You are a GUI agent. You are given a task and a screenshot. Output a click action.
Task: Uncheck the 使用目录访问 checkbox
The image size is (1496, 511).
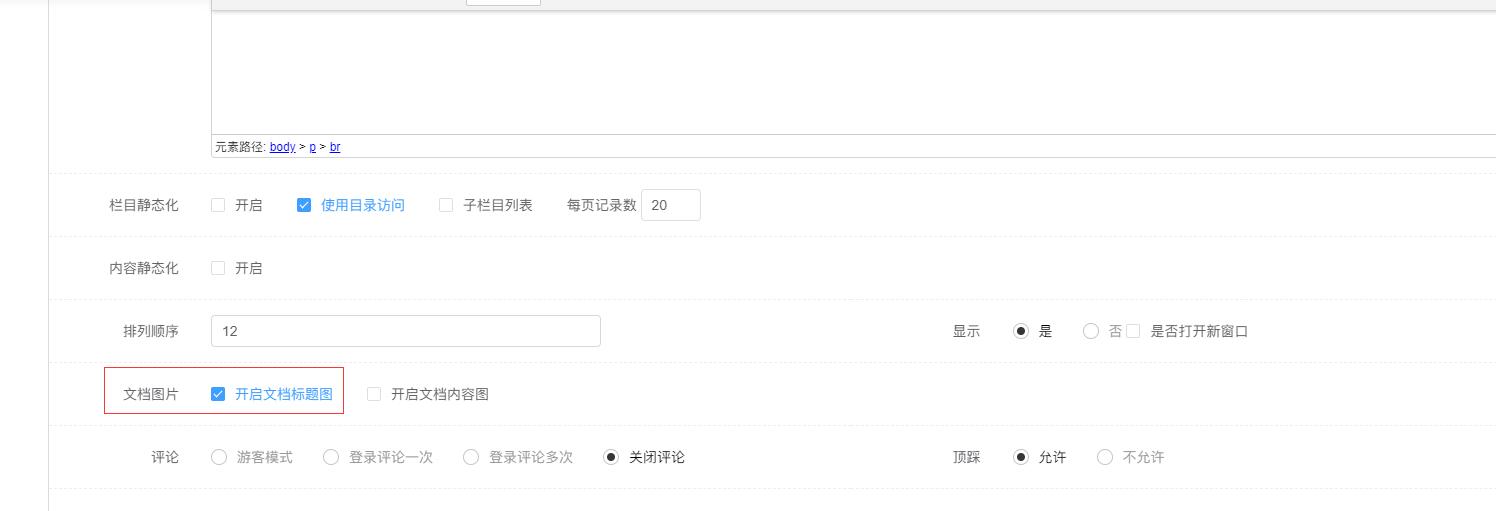pos(304,205)
